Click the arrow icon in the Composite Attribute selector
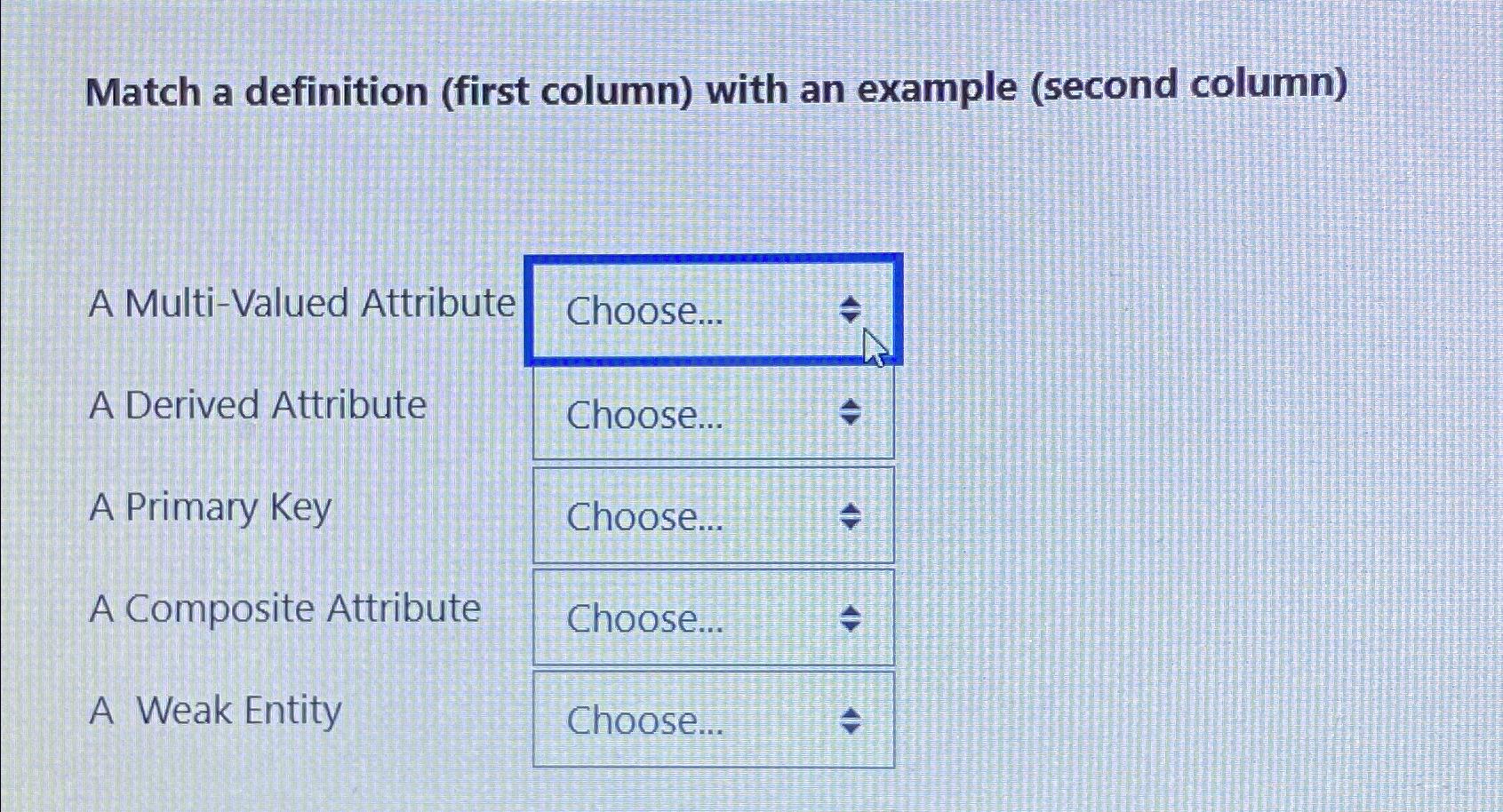The width and height of the screenshot is (1503, 812). 851,617
